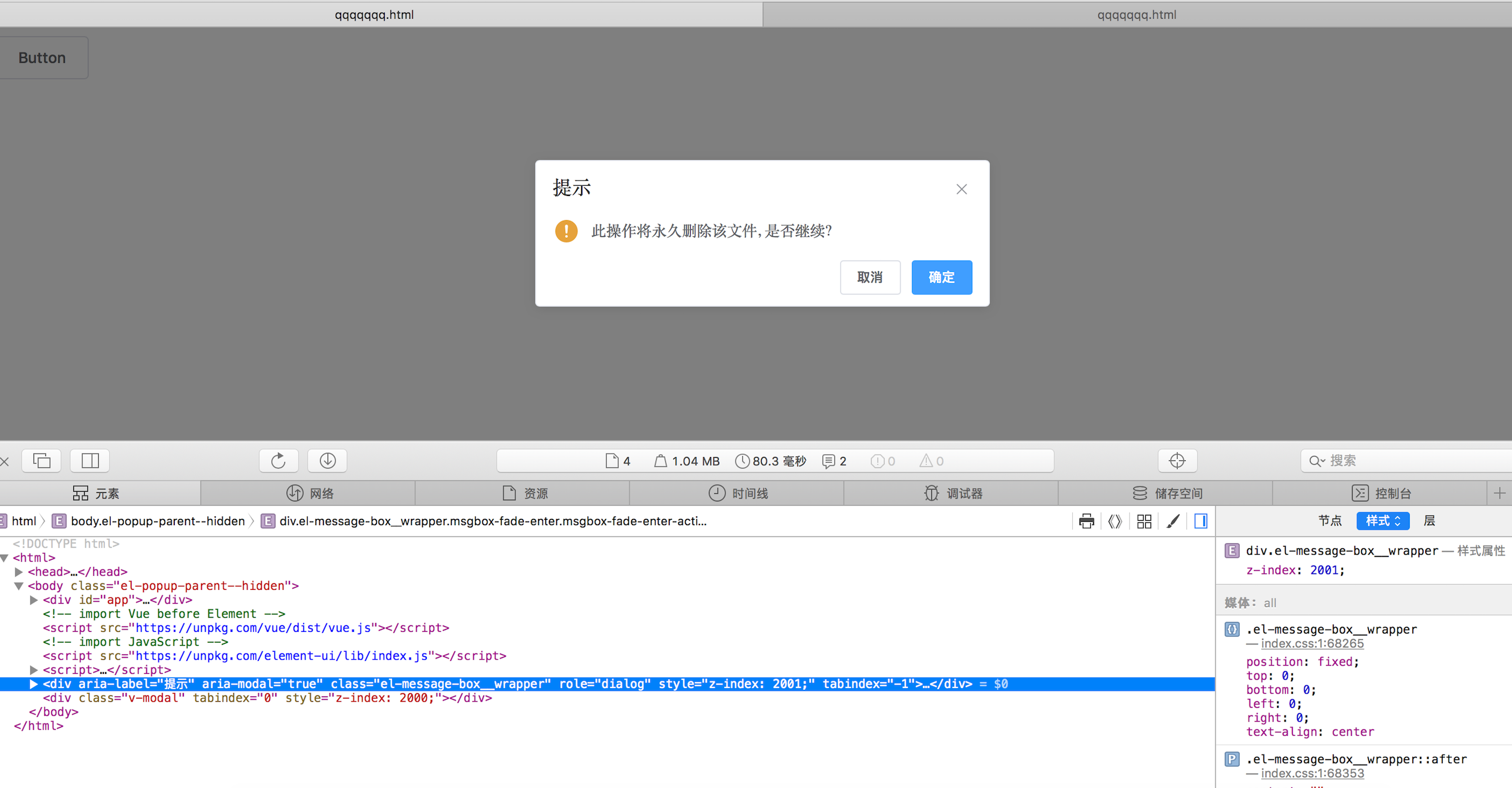Click the bug icon on the 调试器 tab
This screenshot has height=788, width=1512.
[931, 493]
